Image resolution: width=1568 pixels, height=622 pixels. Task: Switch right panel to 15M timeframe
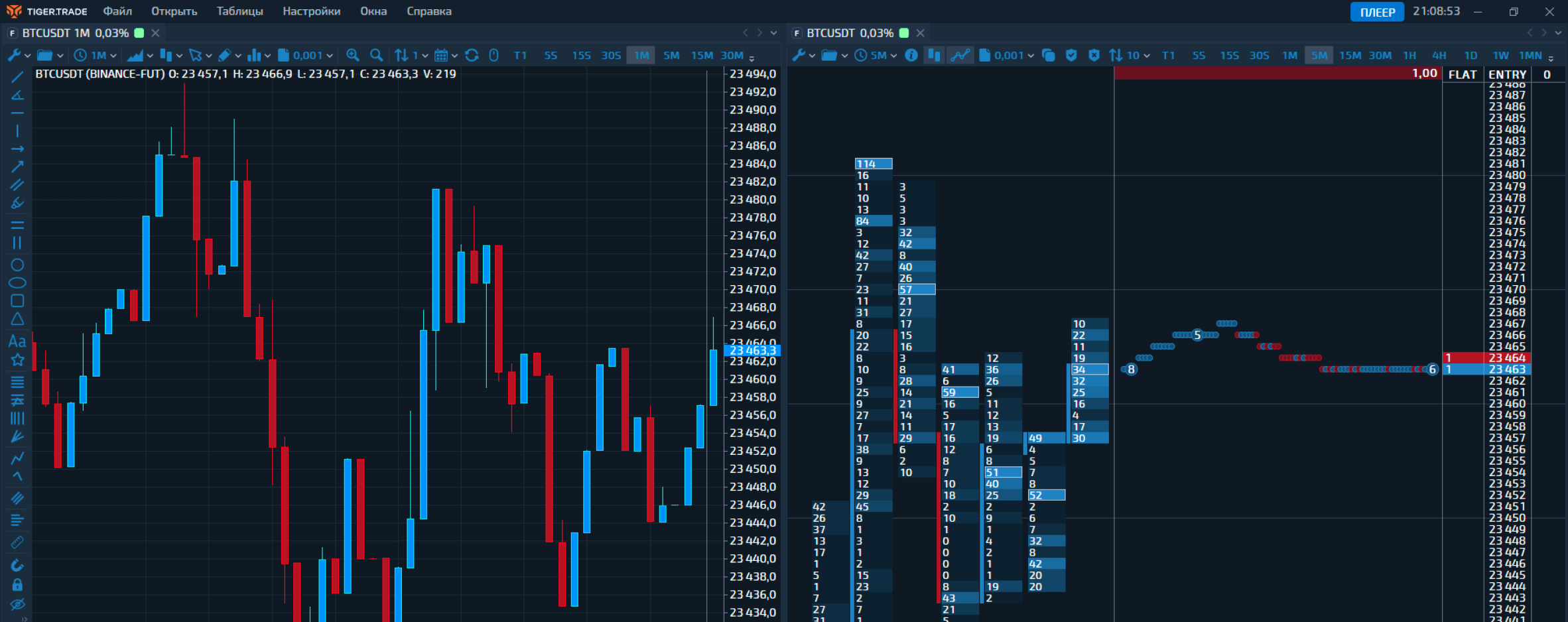[x=1349, y=56]
